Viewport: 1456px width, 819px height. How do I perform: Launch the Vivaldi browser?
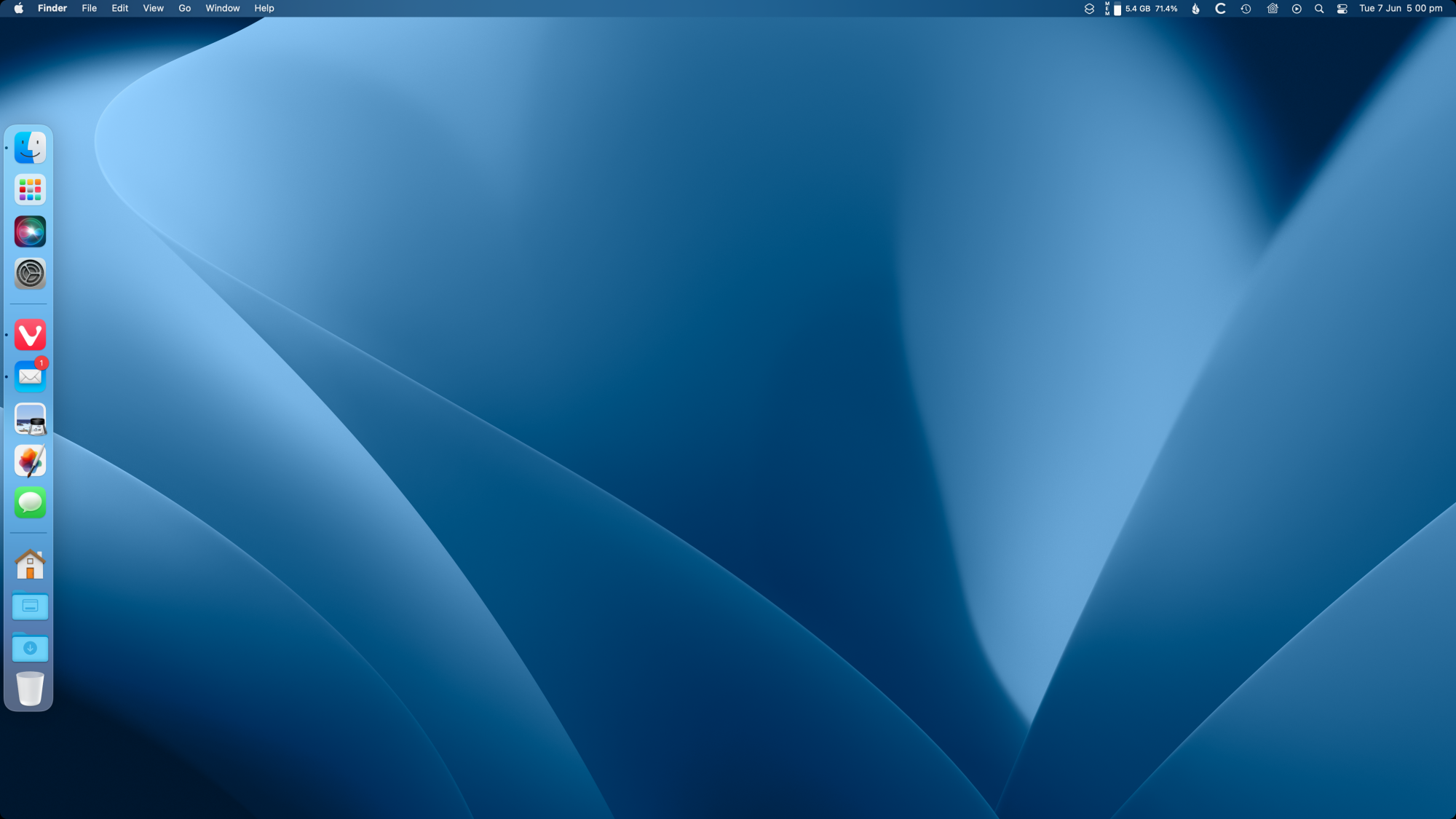click(30, 335)
